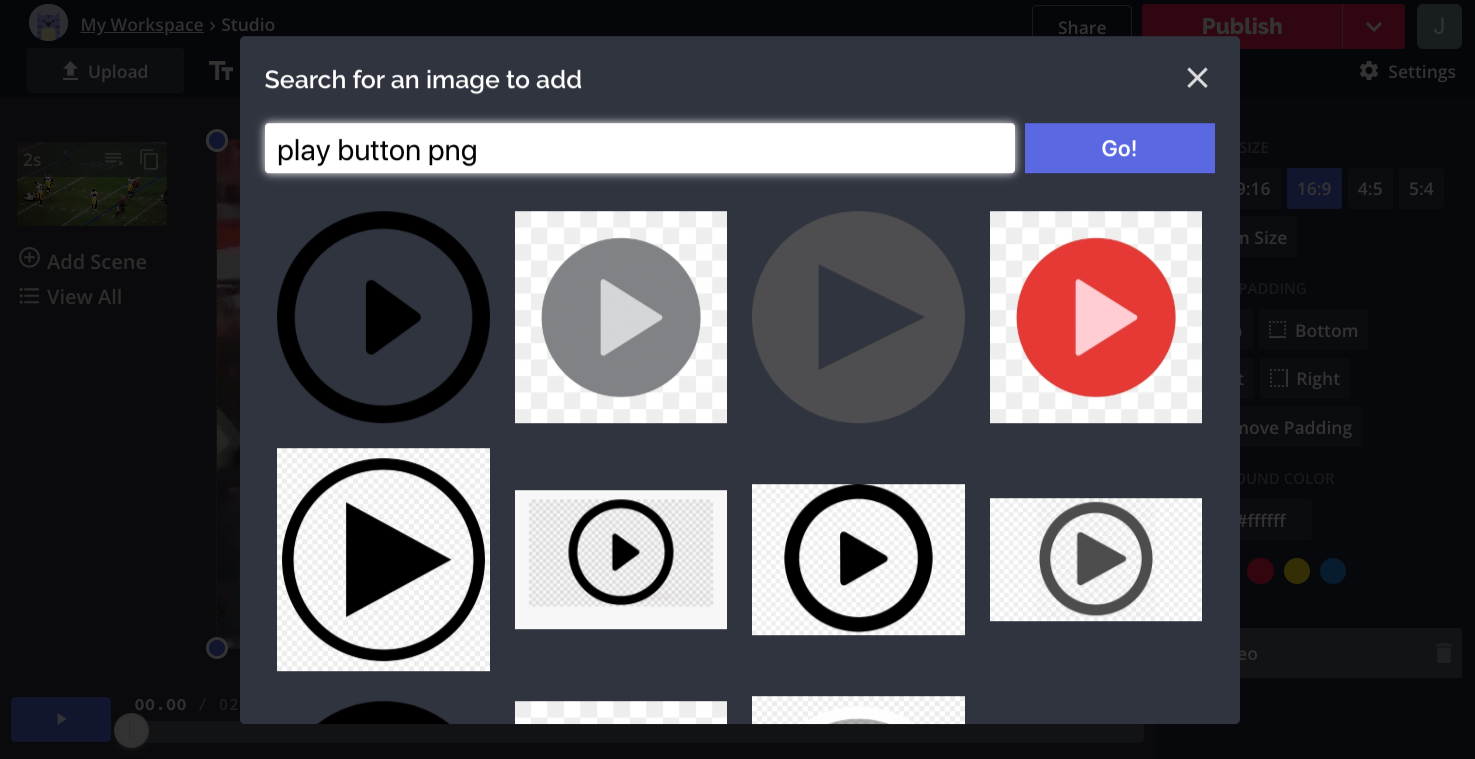Click the workspace avatar icon

pos(48,23)
